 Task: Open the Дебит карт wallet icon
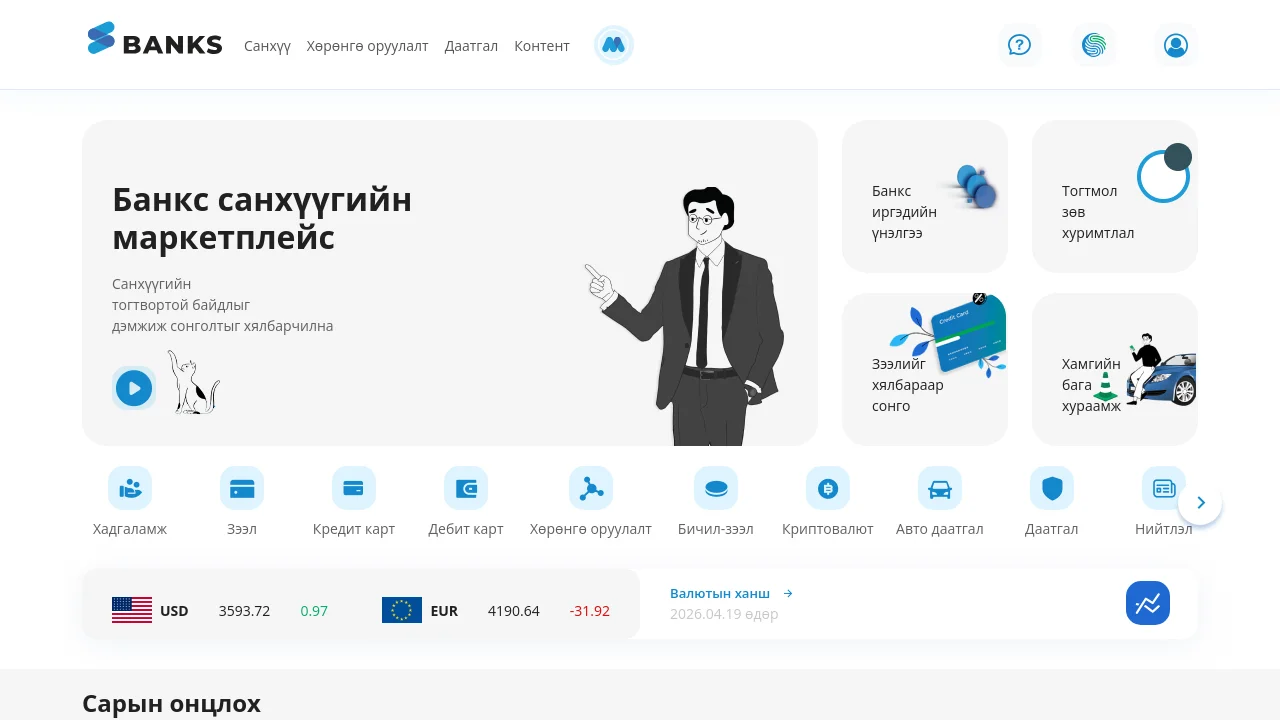[466, 488]
